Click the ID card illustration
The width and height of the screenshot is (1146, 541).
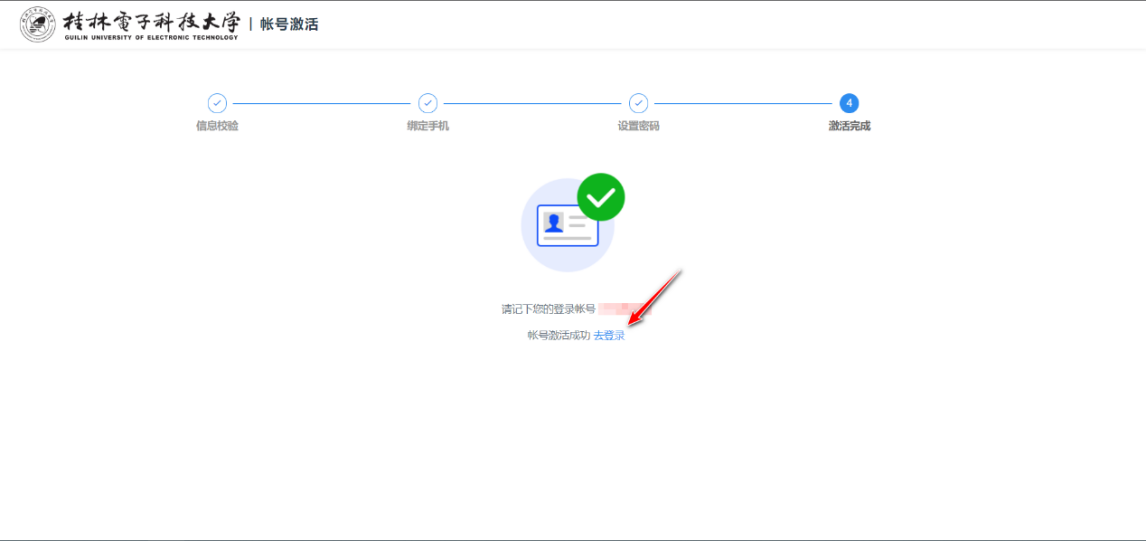[567, 226]
